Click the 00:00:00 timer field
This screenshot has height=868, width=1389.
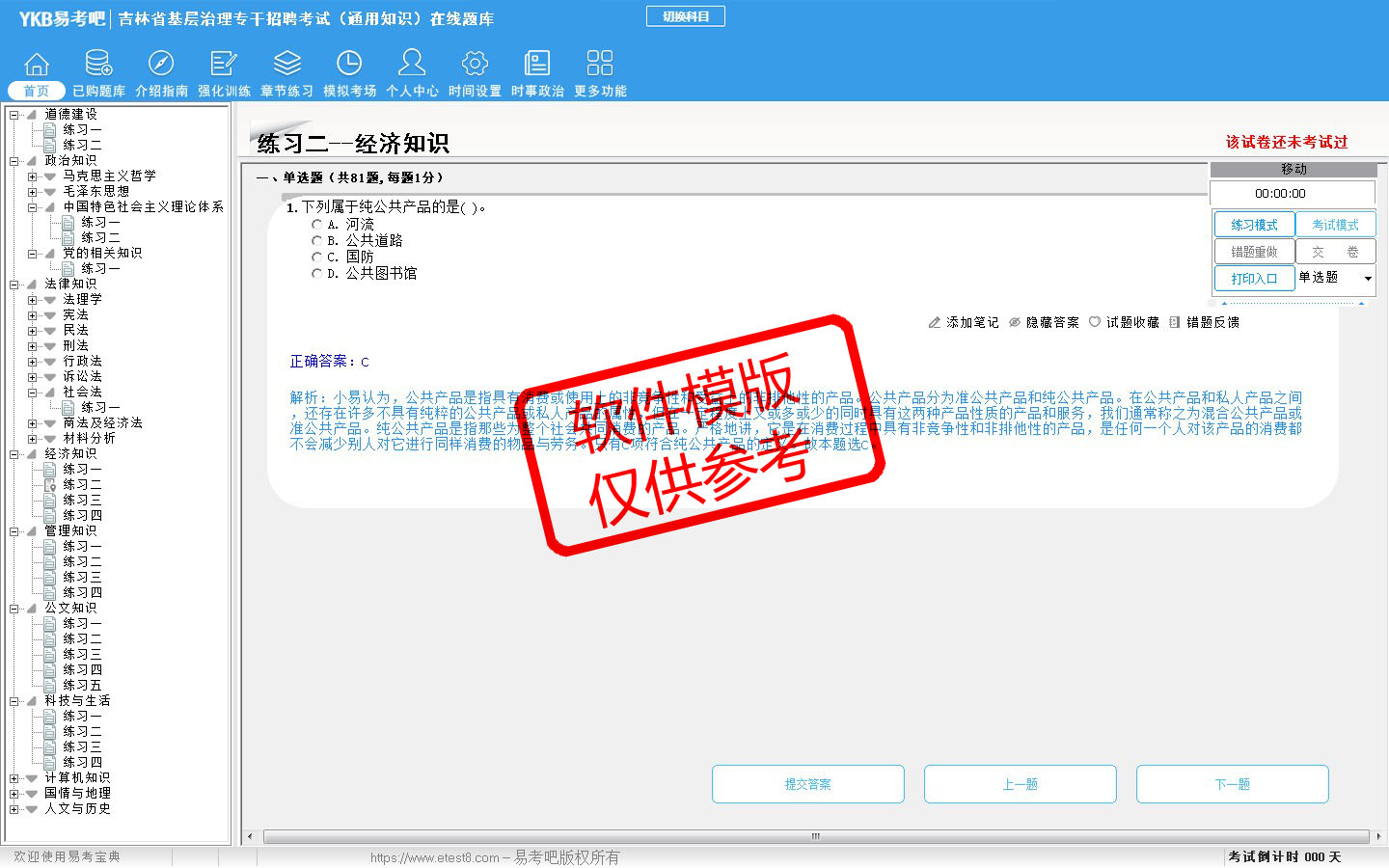click(1293, 193)
